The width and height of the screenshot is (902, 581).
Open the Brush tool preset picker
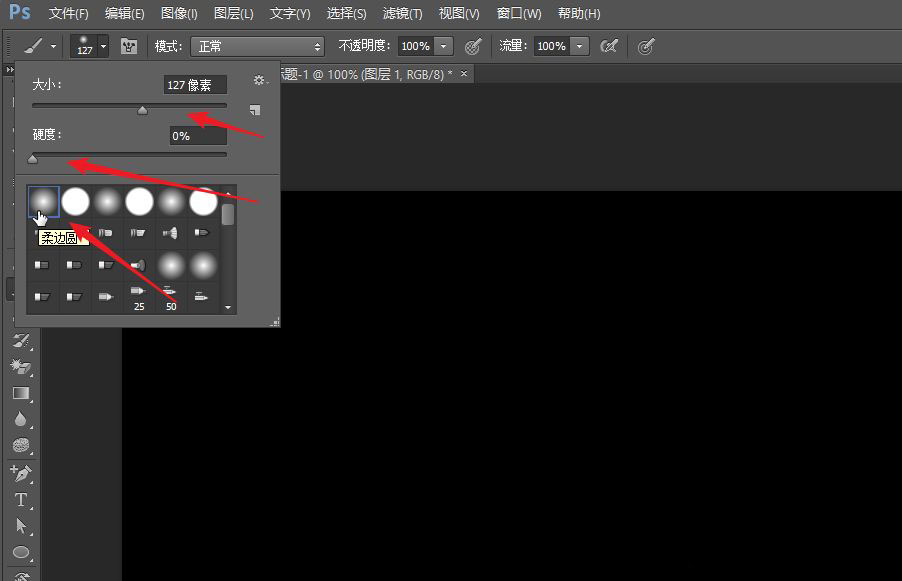pos(40,46)
